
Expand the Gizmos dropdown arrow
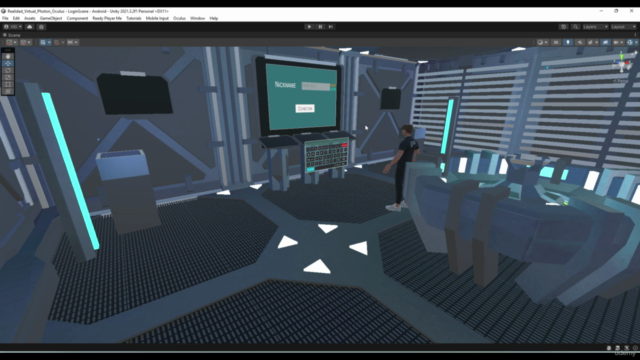[636, 42]
